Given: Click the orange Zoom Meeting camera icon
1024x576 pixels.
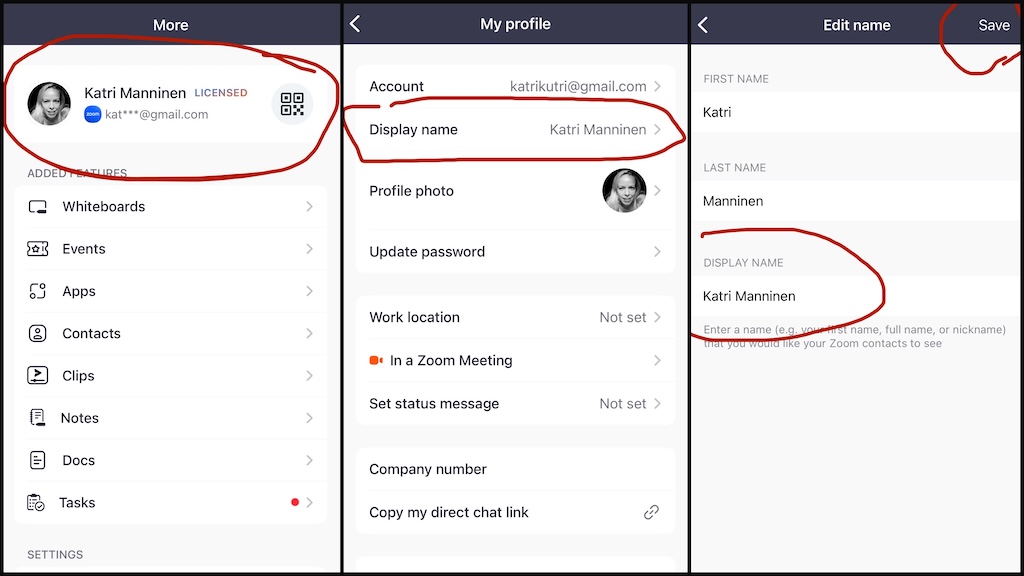Looking at the screenshot, I should point(376,360).
